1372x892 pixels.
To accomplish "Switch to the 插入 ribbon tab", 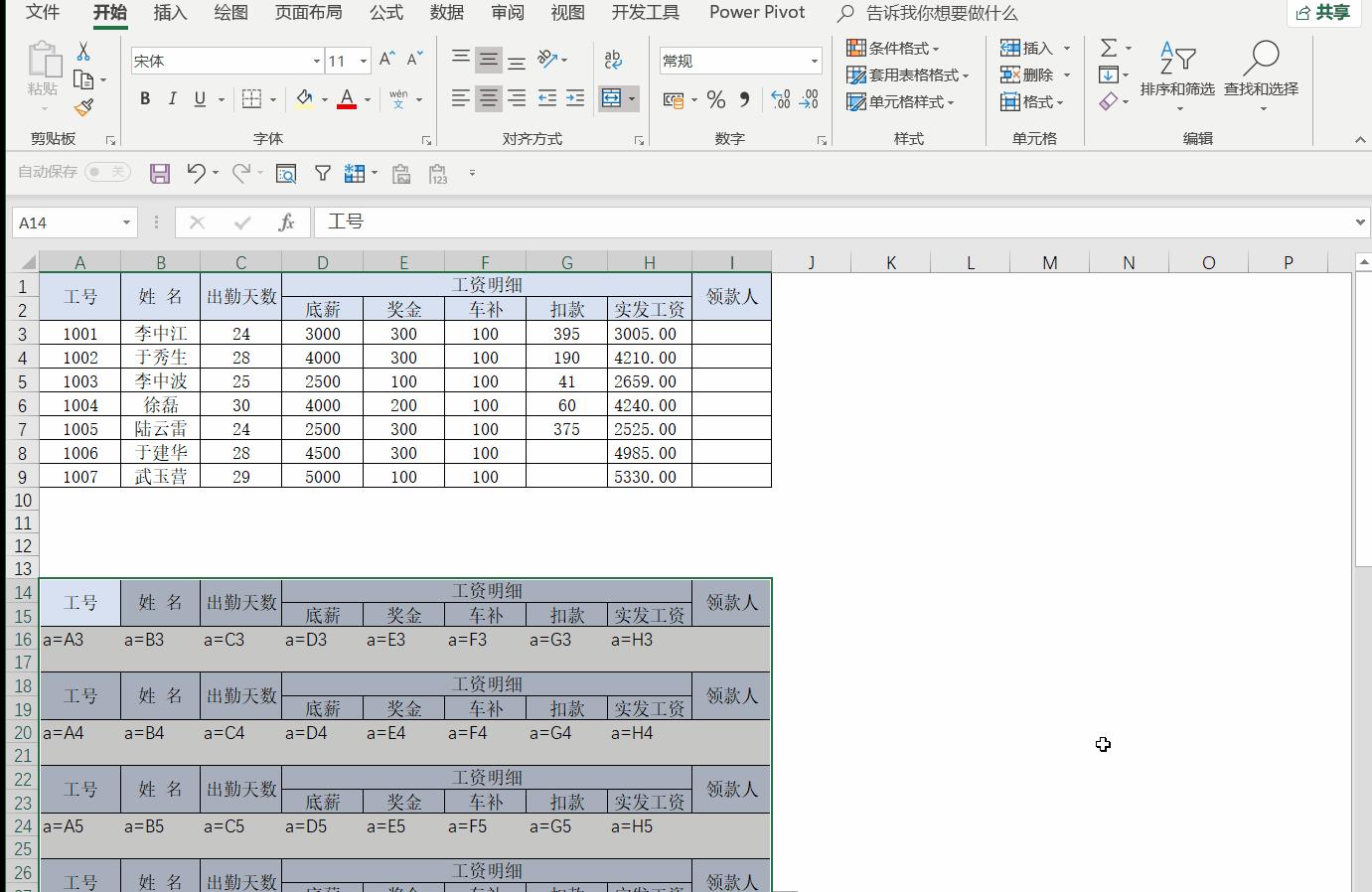I will click(x=170, y=13).
